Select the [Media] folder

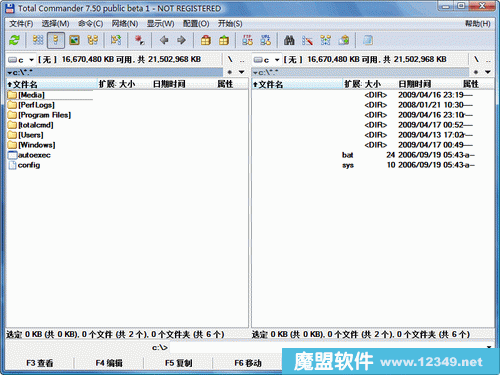31,95
